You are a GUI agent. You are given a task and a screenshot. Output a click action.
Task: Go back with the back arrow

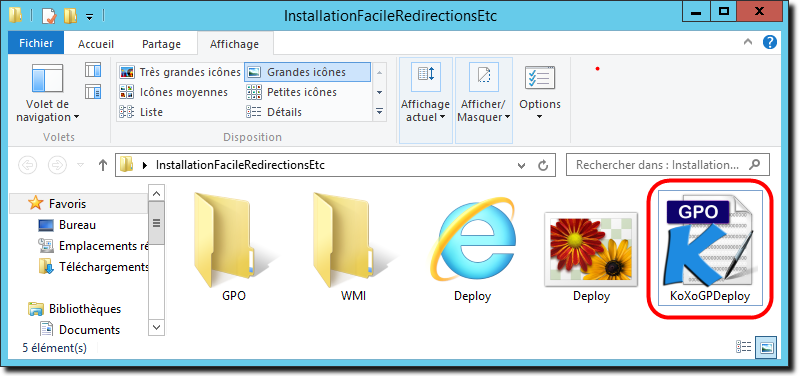pyautogui.click(x=28, y=165)
